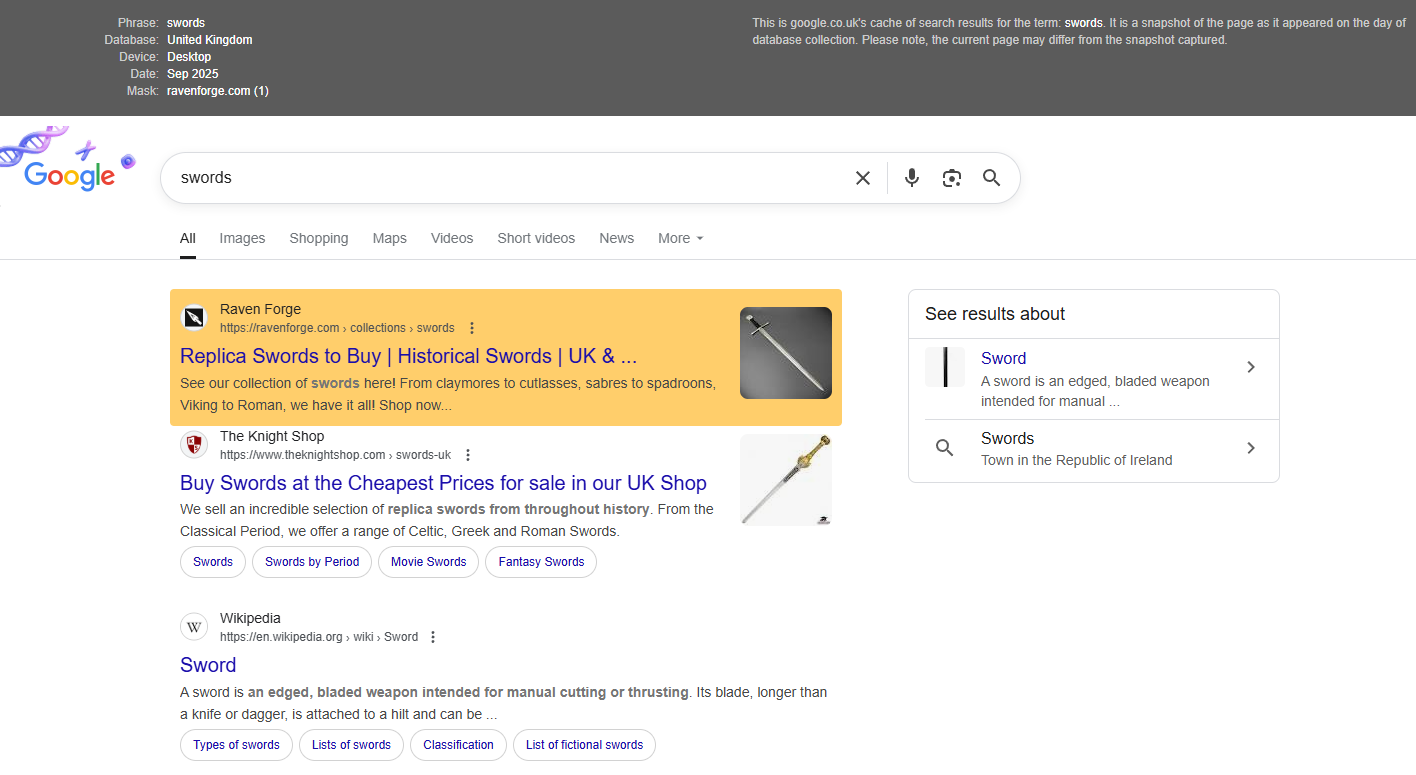Click The Knight Shop sword thumbnail
The image size is (1416, 775).
pos(786,480)
